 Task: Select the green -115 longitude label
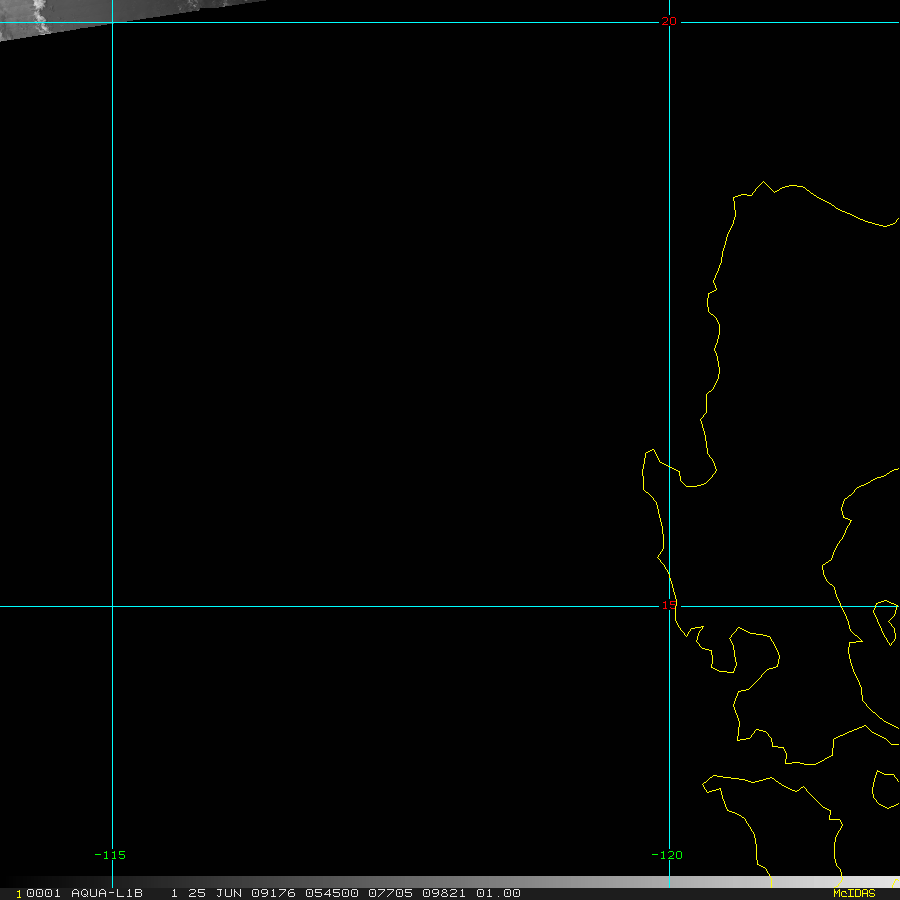tap(110, 855)
